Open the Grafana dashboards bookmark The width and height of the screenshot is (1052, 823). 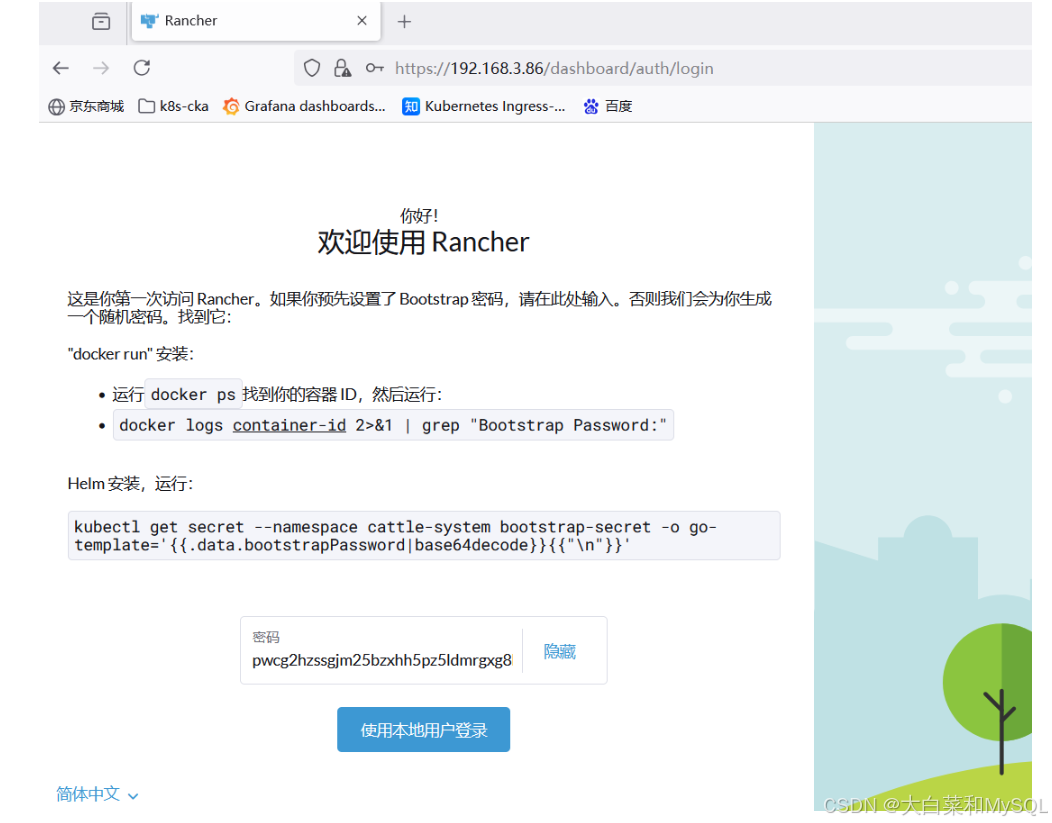tap(305, 106)
